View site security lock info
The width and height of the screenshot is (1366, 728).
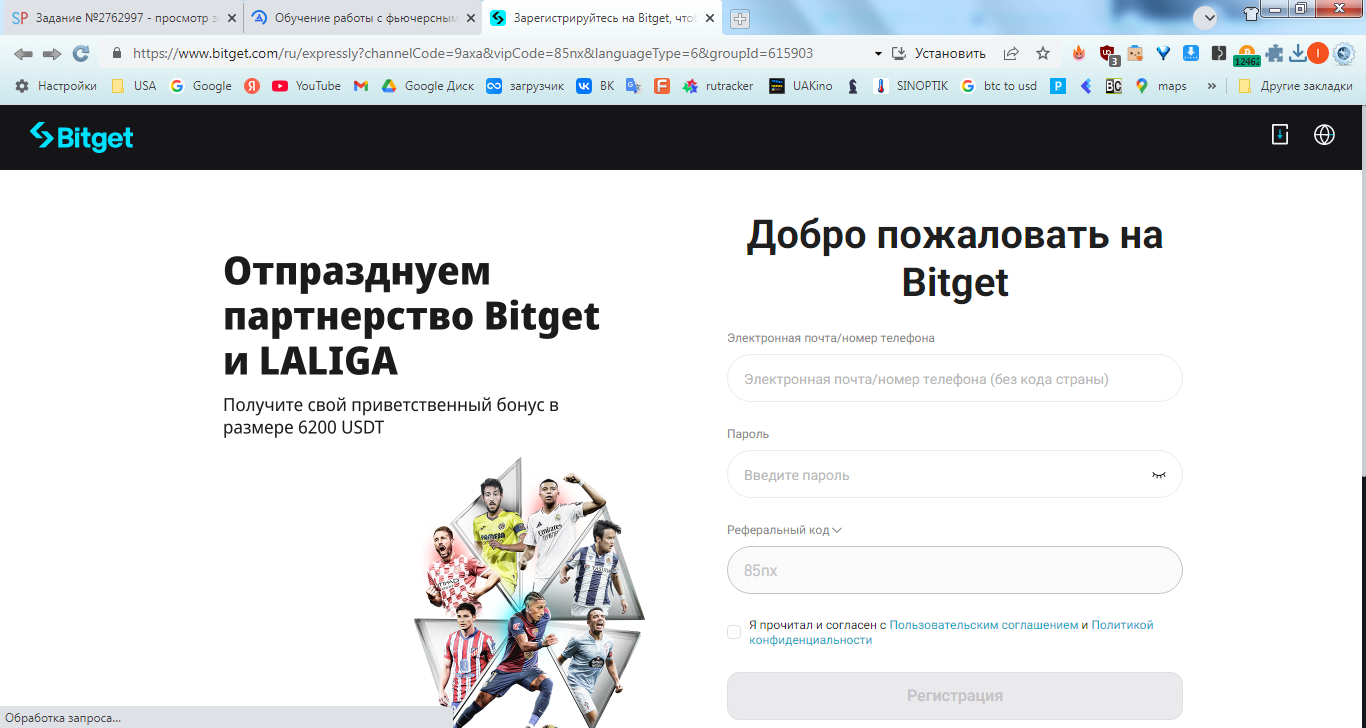click(x=117, y=54)
